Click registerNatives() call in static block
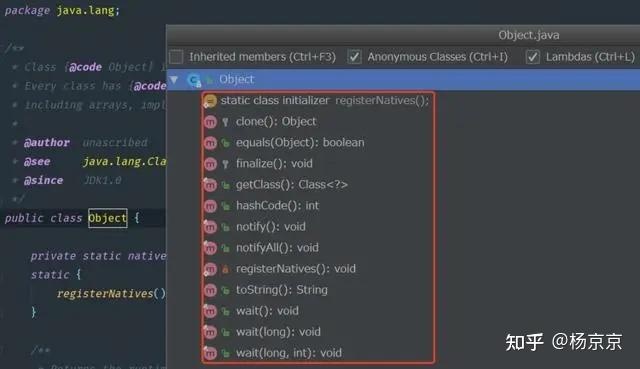The image size is (640, 369). pos(111,293)
